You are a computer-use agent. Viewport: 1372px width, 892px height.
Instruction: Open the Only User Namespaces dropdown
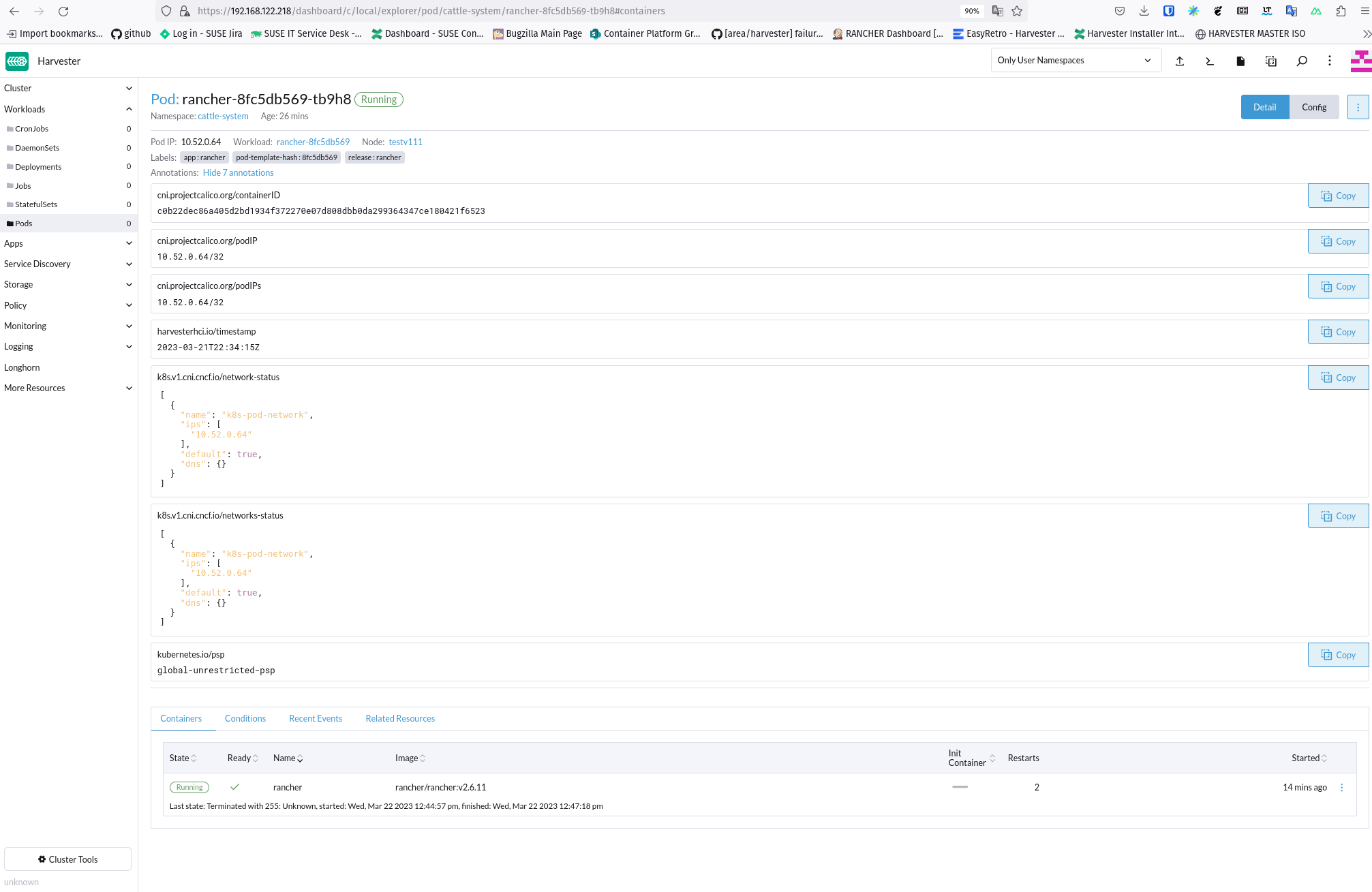(x=1076, y=60)
